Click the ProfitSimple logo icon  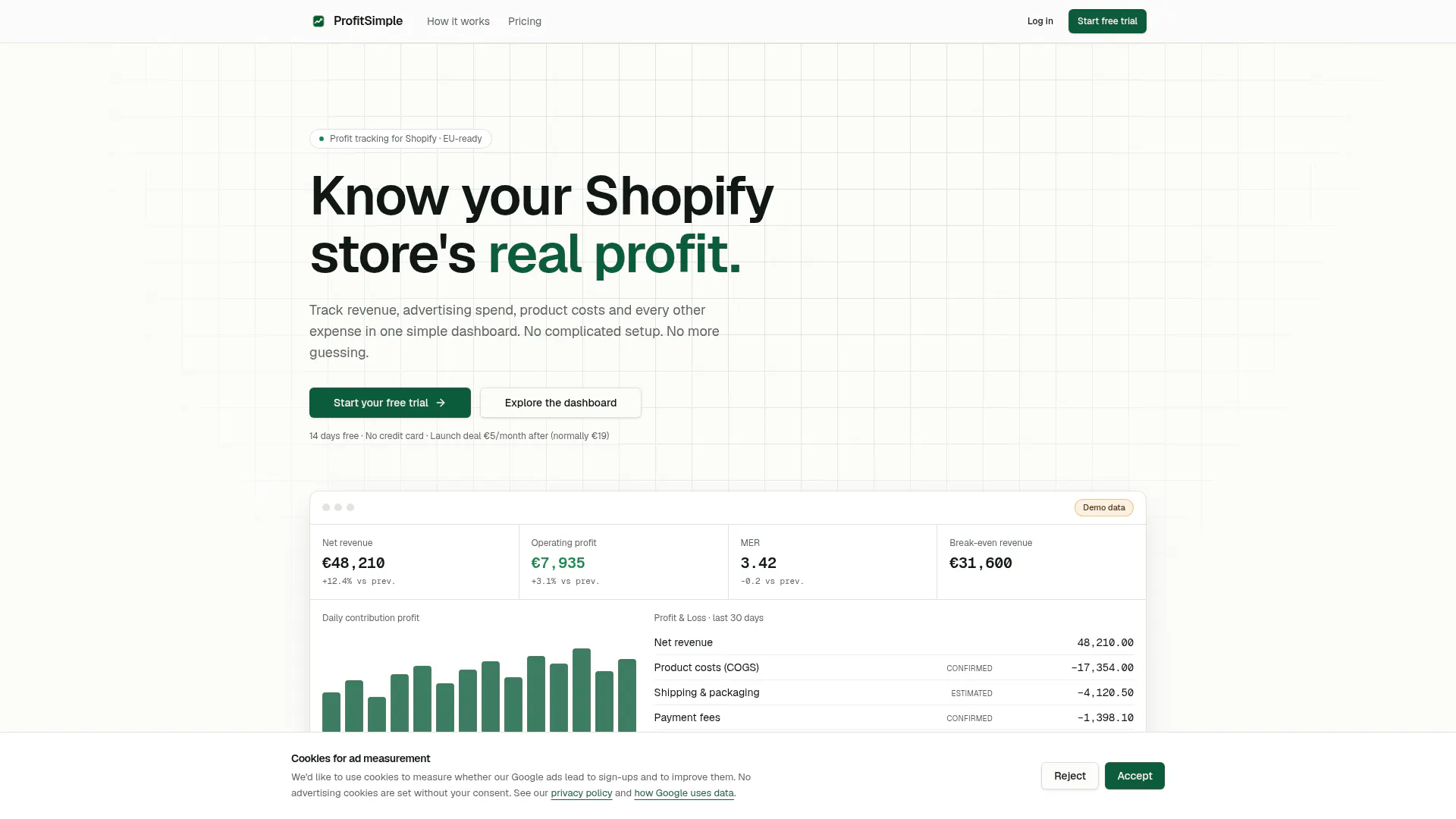pos(318,21)
